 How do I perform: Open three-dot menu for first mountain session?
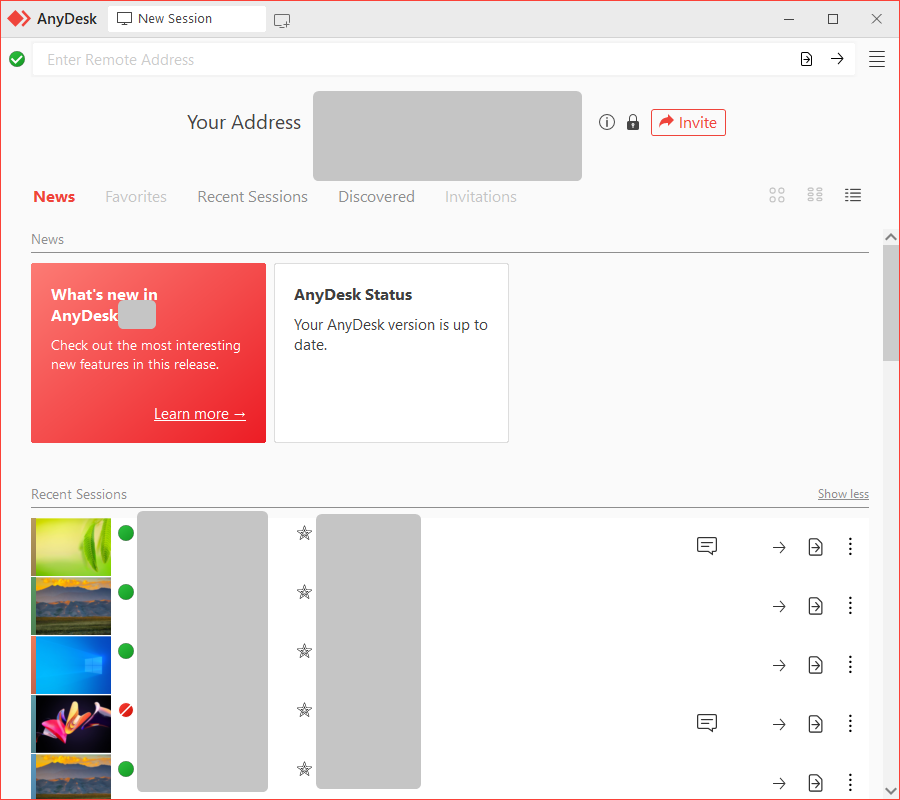pyautogui.click(x=850, y=605)
